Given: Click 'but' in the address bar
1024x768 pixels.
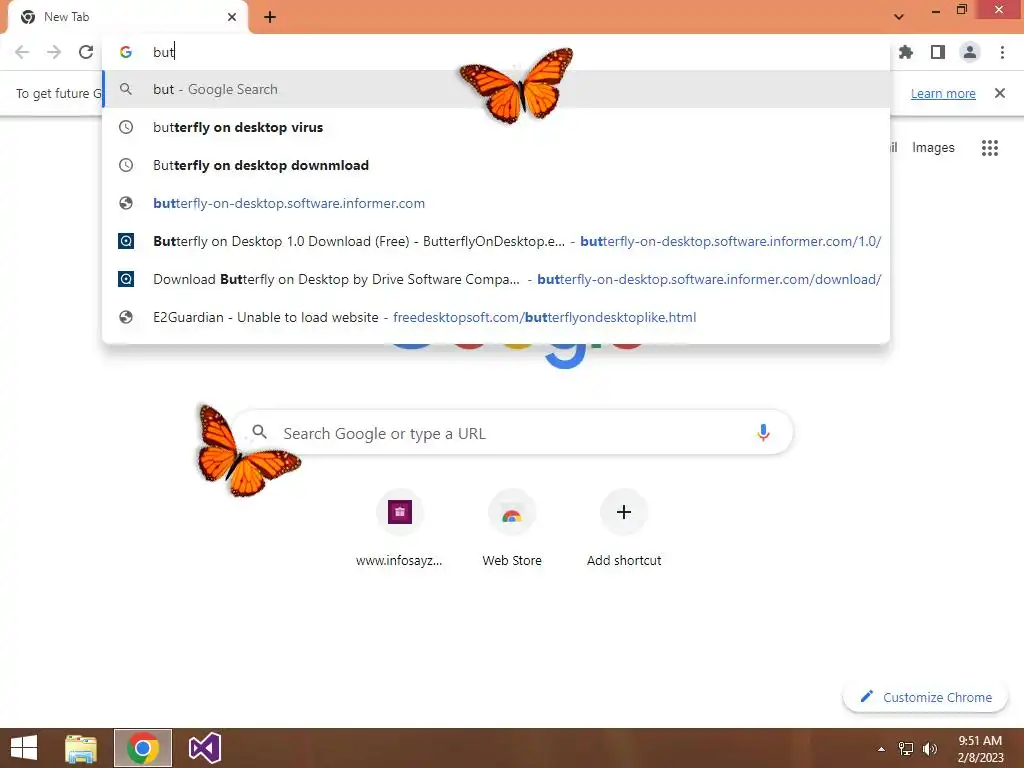Looking at the screenshot, I should 163,52.
